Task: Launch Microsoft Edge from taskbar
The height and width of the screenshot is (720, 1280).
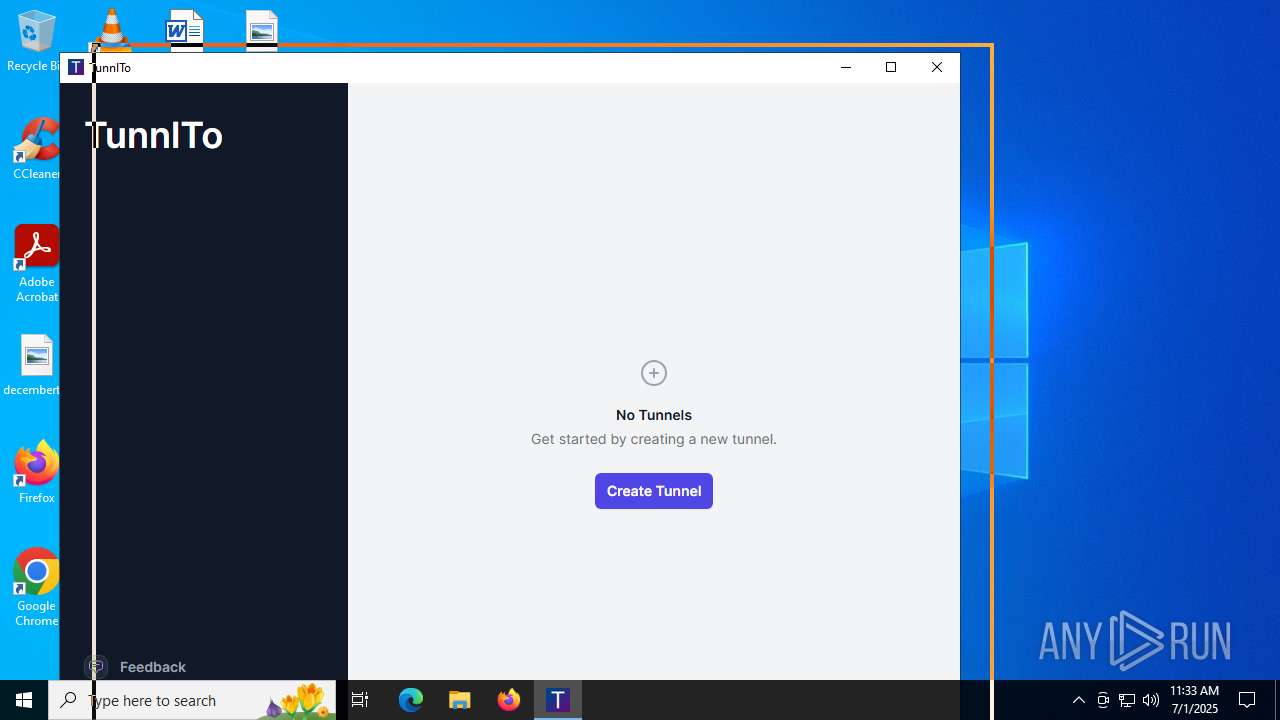Action: [411, 700]
